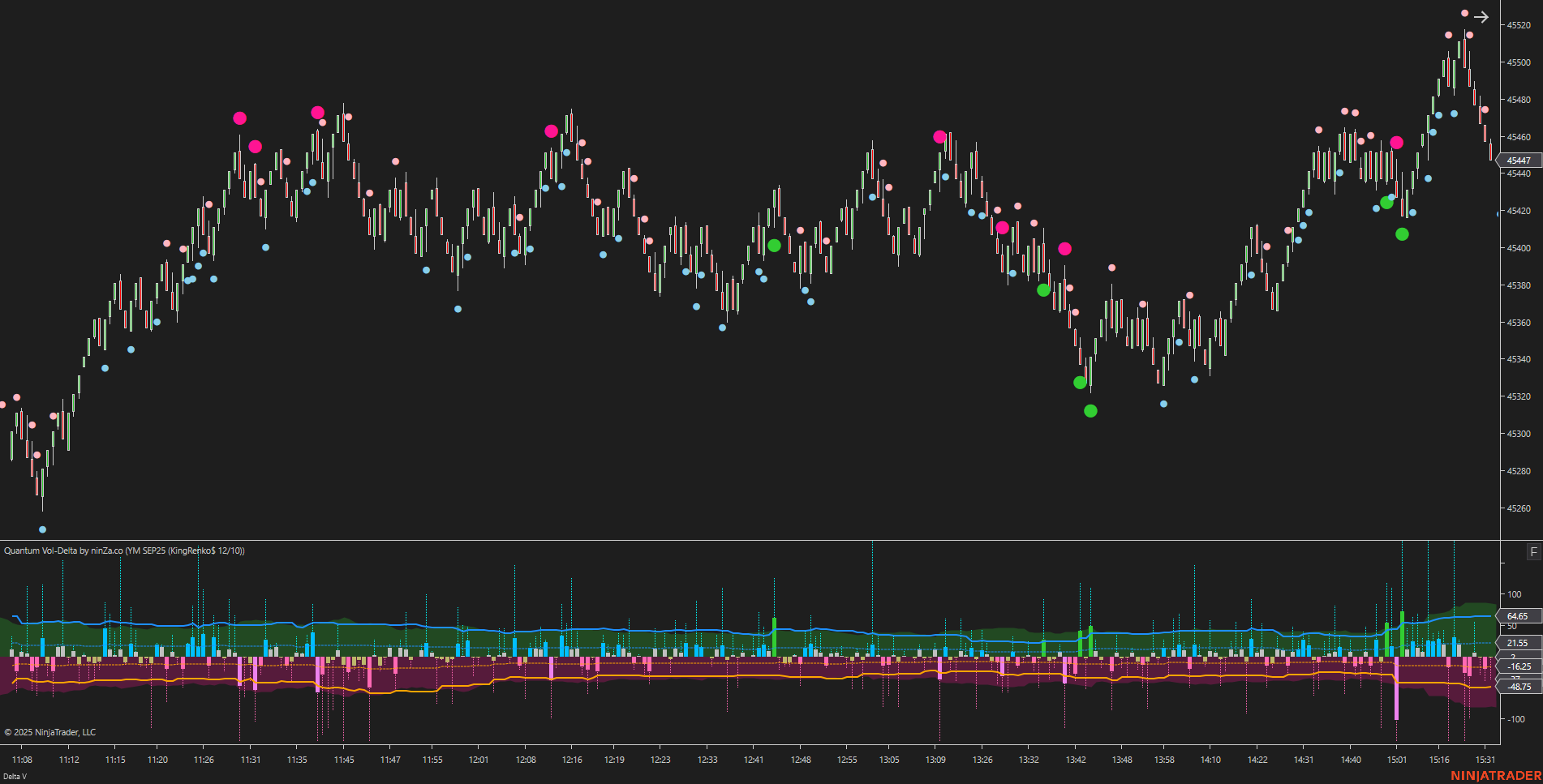This screenshot has height=784, width=1543.
Task: Select the 15:31 timestamp on time axis
Action: pos(1487,760)
